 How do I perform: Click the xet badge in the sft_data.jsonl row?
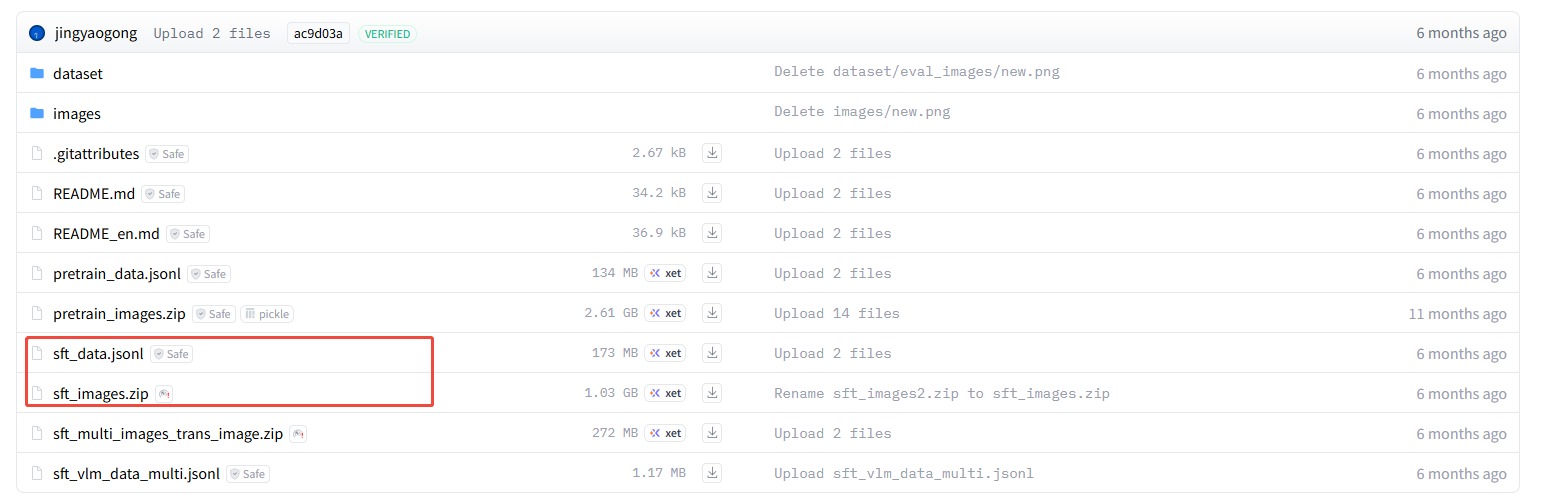(x=665, y=353)
